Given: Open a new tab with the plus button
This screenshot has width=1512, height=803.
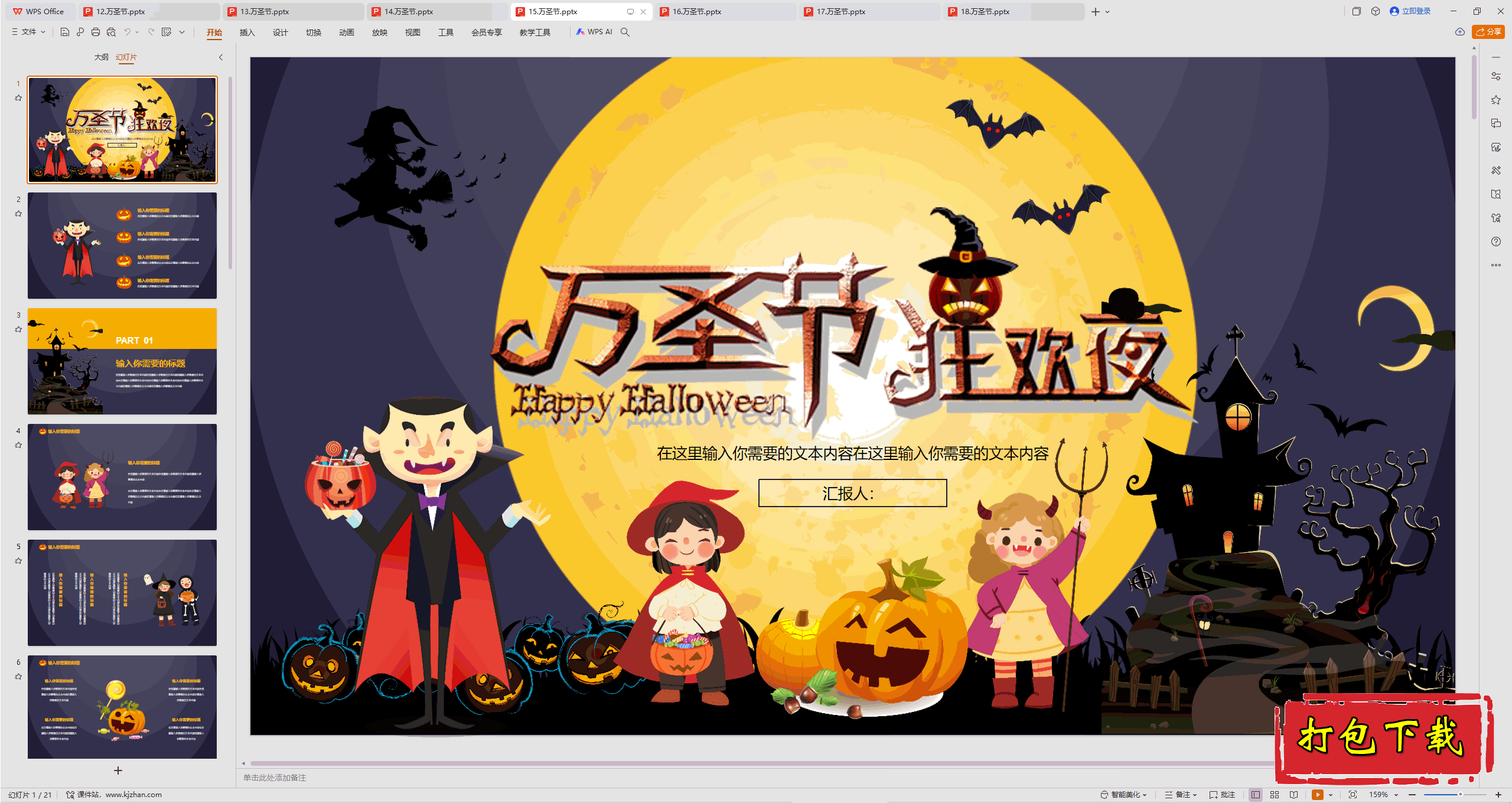Looking at the screenshot, I should point(1096,12).
